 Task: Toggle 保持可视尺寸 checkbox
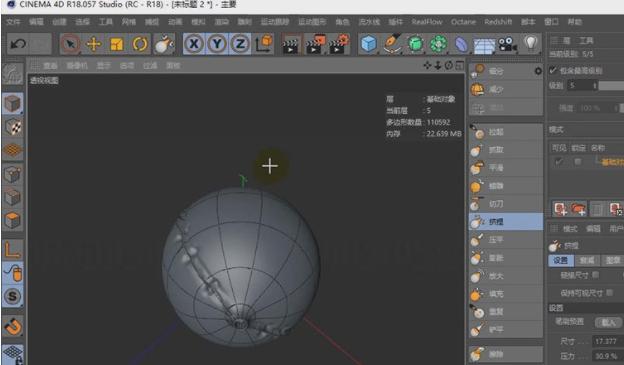coord(609,293)
